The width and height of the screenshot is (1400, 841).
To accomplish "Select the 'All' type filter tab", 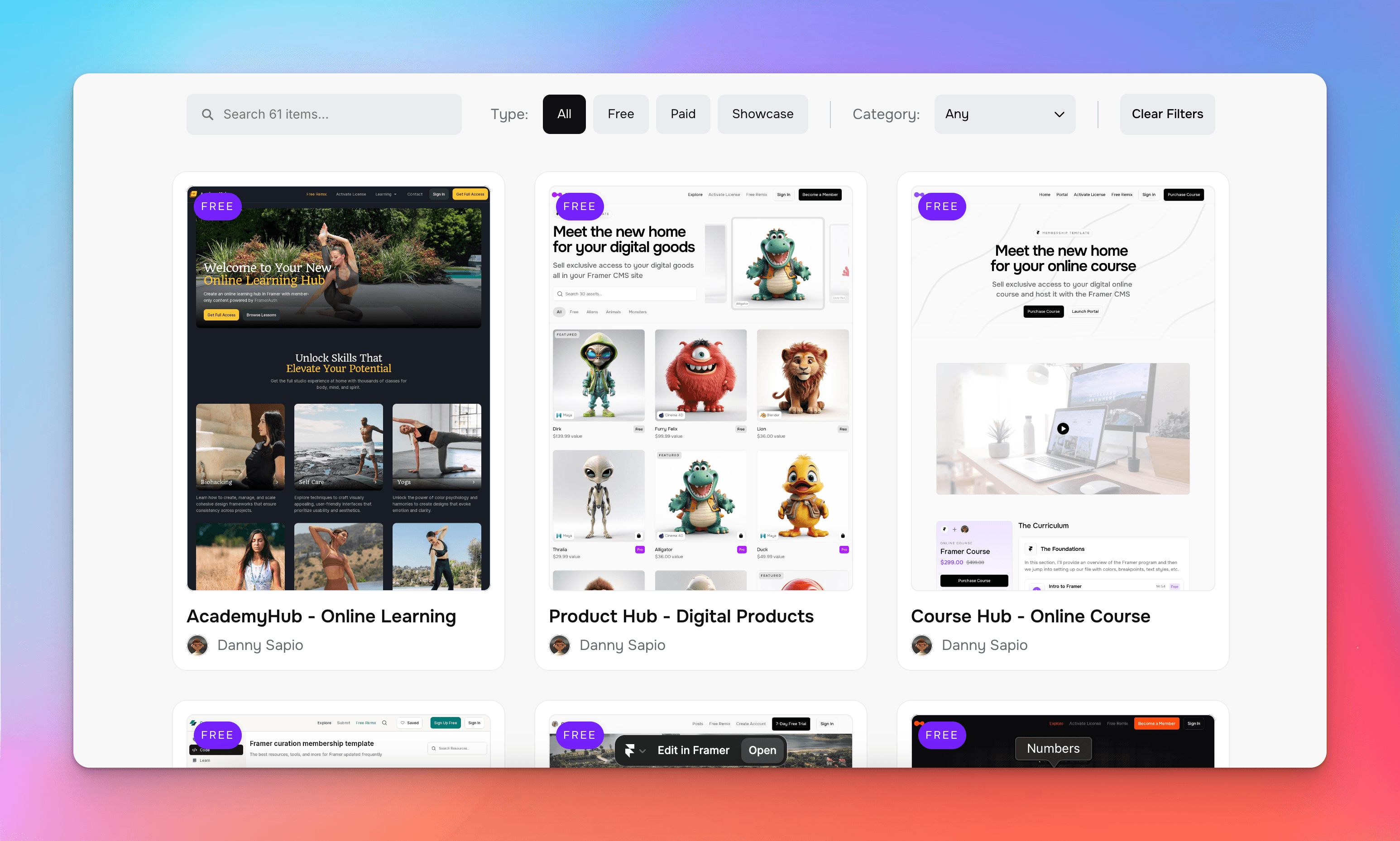I will pyautogui.click(x=563, y=113).
